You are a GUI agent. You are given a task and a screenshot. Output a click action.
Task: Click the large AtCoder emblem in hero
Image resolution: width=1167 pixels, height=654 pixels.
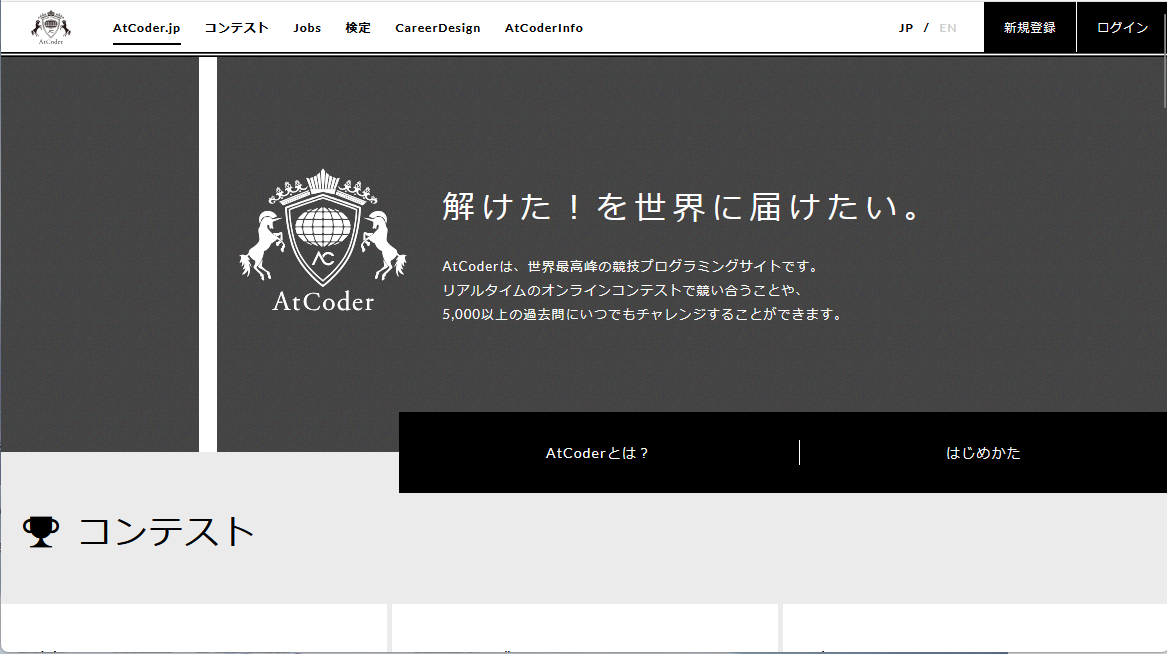(323, 240)
